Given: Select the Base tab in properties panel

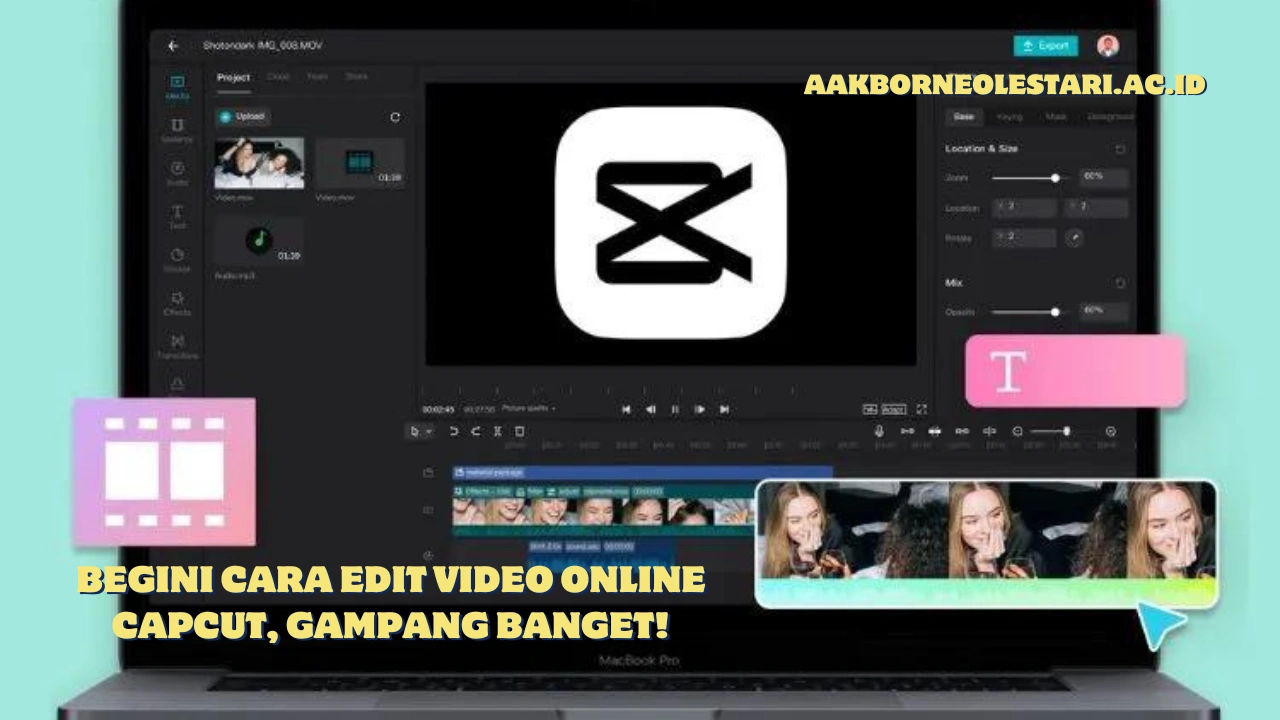Looking at the screenshot, I should [964, 117].
